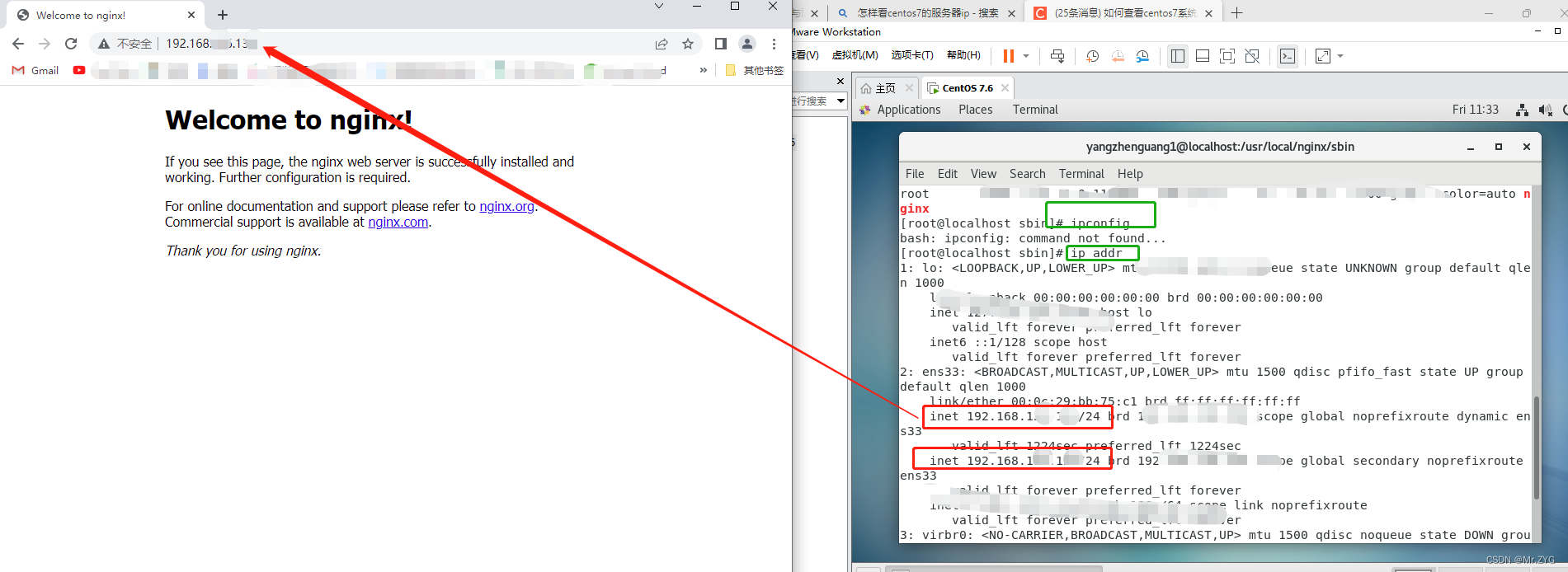Switch to 主页 home tab in VMware

coord(887,88)
